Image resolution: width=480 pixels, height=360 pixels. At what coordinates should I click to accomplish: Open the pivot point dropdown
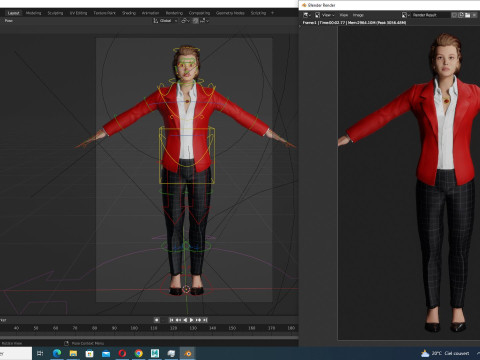point(185,21)
